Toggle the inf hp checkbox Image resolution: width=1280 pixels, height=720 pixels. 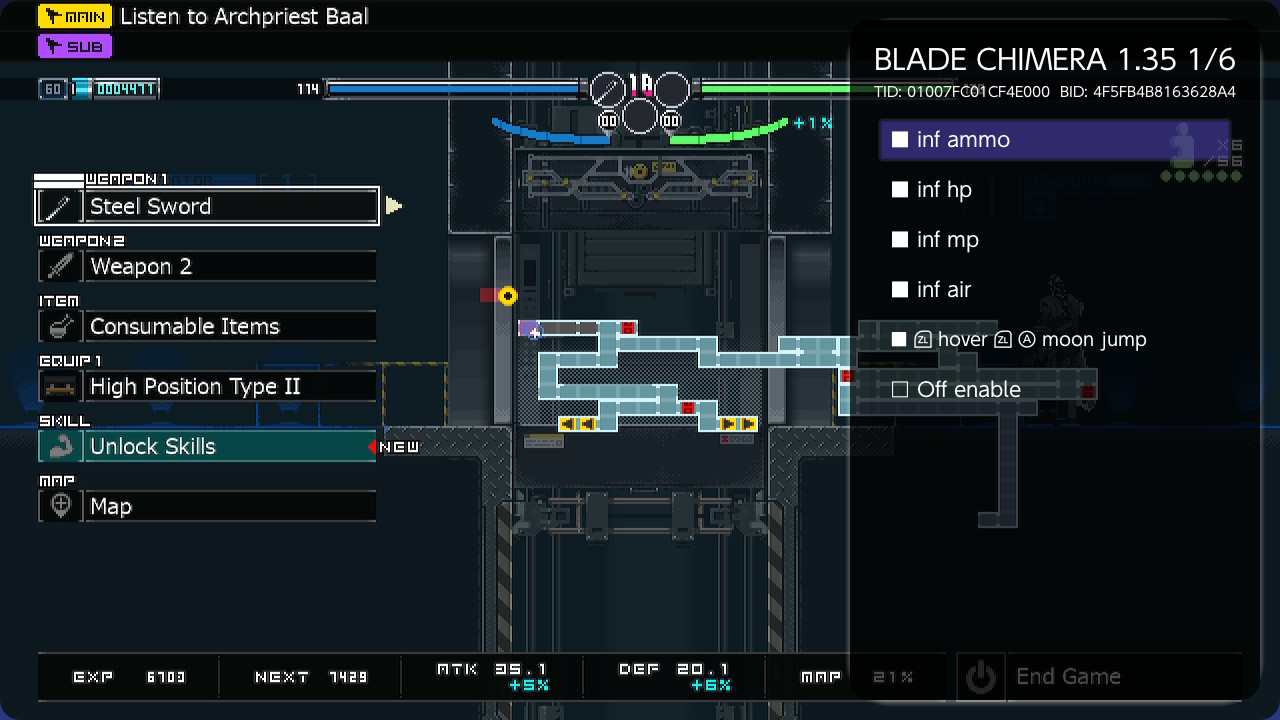899,189
